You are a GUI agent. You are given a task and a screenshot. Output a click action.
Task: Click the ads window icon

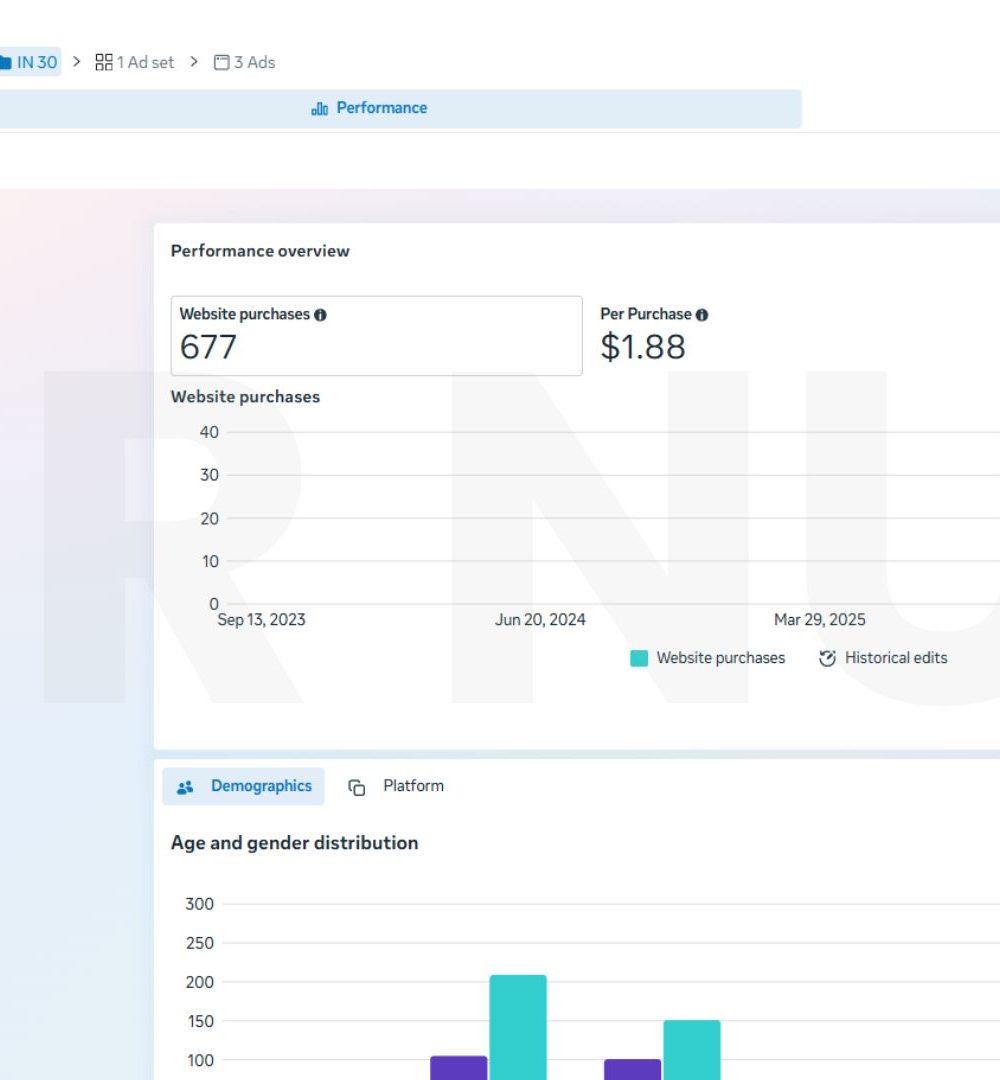click(x=222, y=63)
